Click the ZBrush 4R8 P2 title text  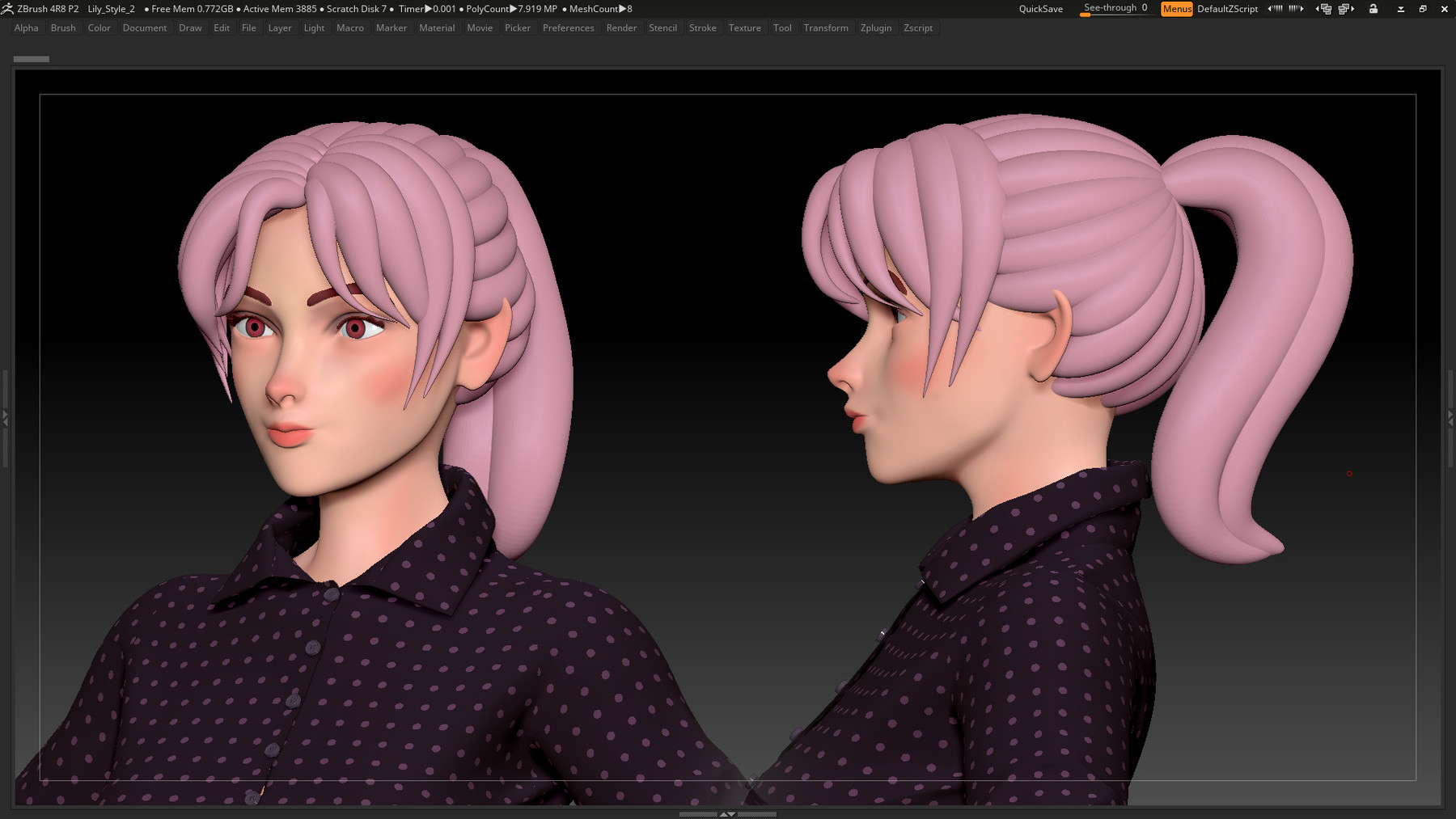48,9
